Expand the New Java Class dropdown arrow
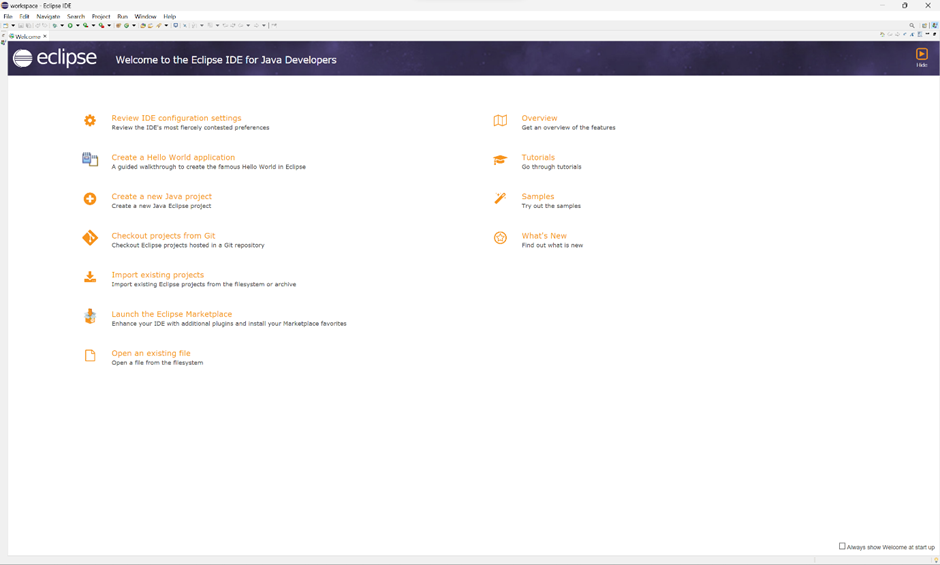940x565 pixels. point(134,25)
